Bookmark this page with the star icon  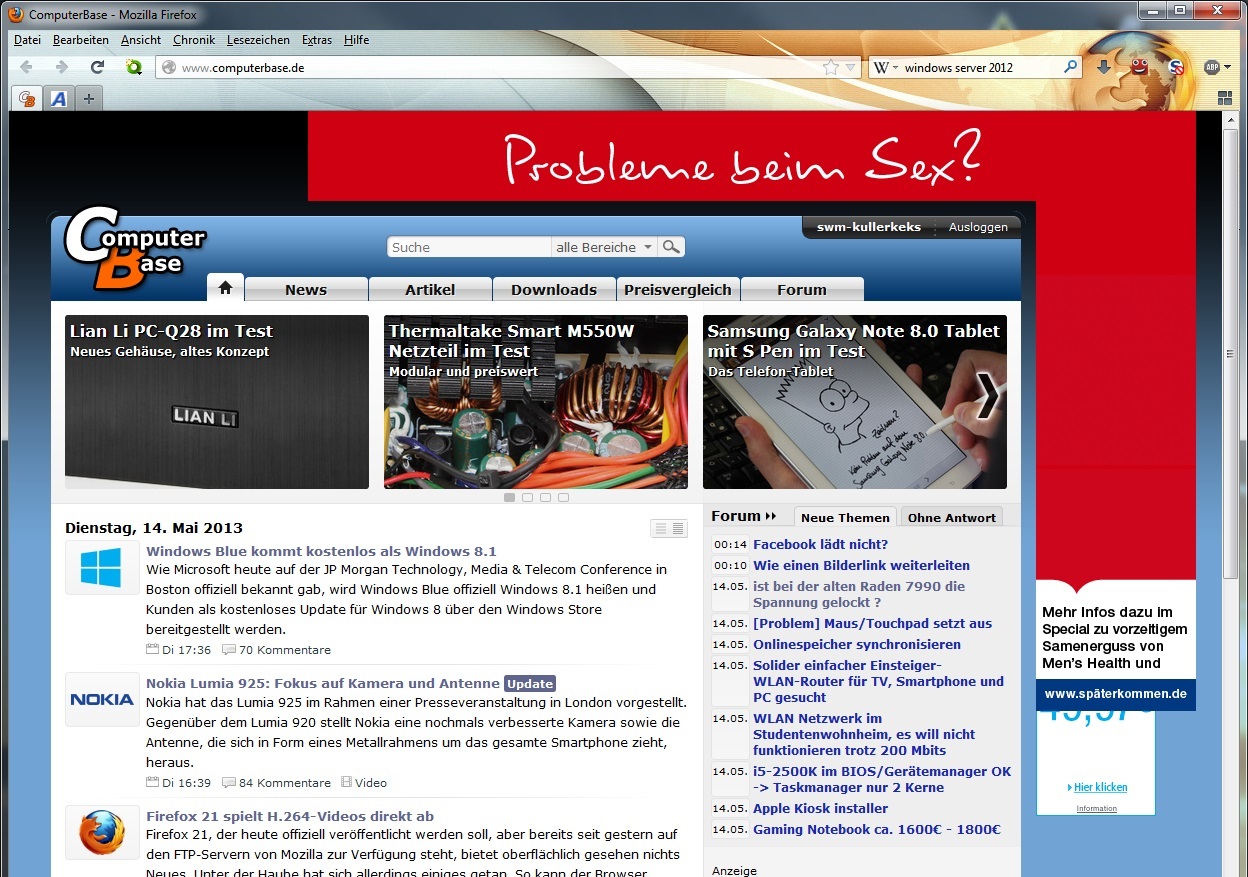[x=830, y=68]
